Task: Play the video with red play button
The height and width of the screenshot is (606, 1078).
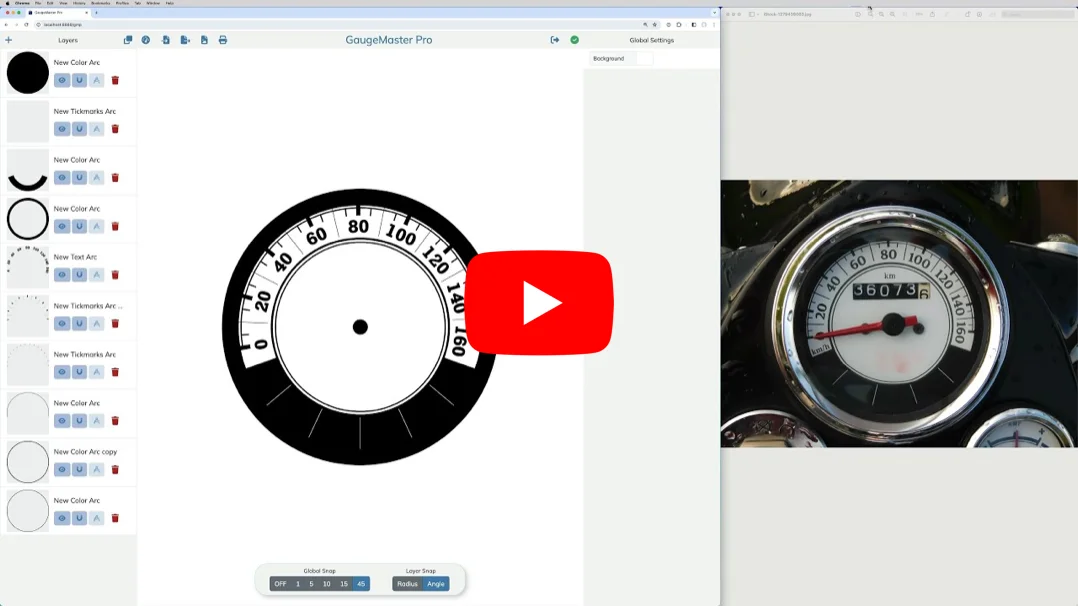Action: (539, 303)
